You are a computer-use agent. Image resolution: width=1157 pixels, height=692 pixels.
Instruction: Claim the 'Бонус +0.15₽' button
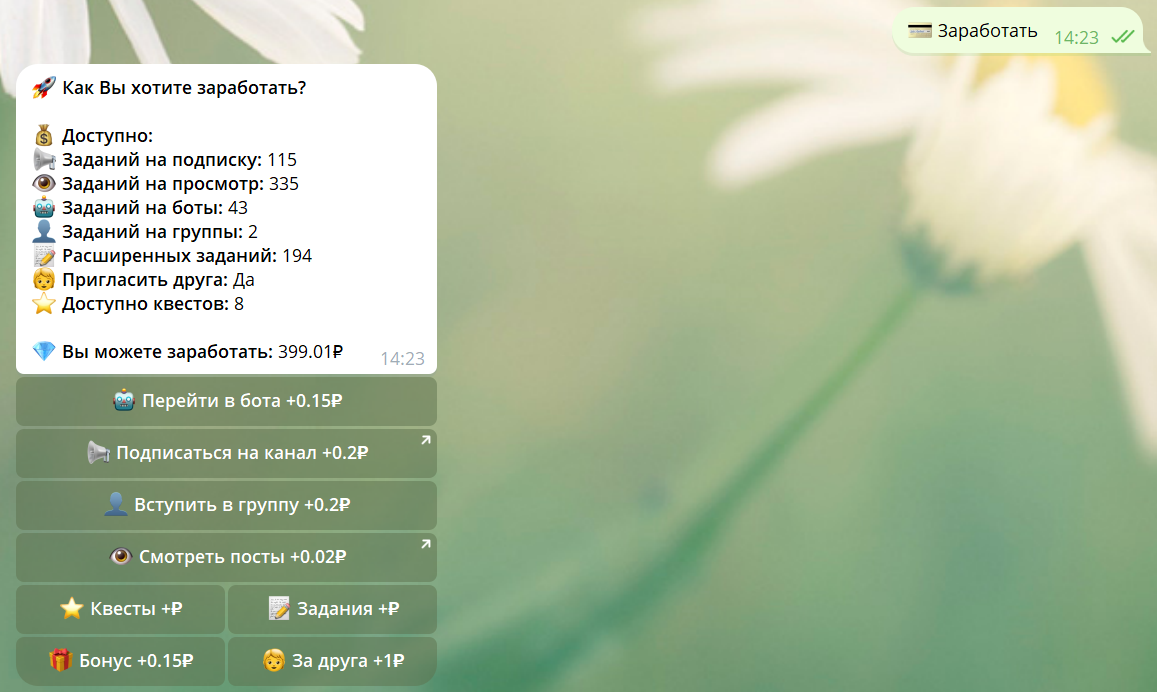[120, 661]
